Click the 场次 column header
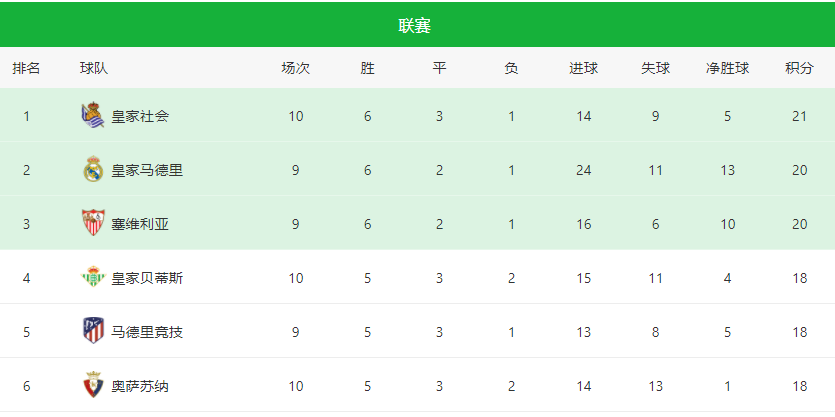This screenshot has height=417, width=835. click(x=296, y=68)
